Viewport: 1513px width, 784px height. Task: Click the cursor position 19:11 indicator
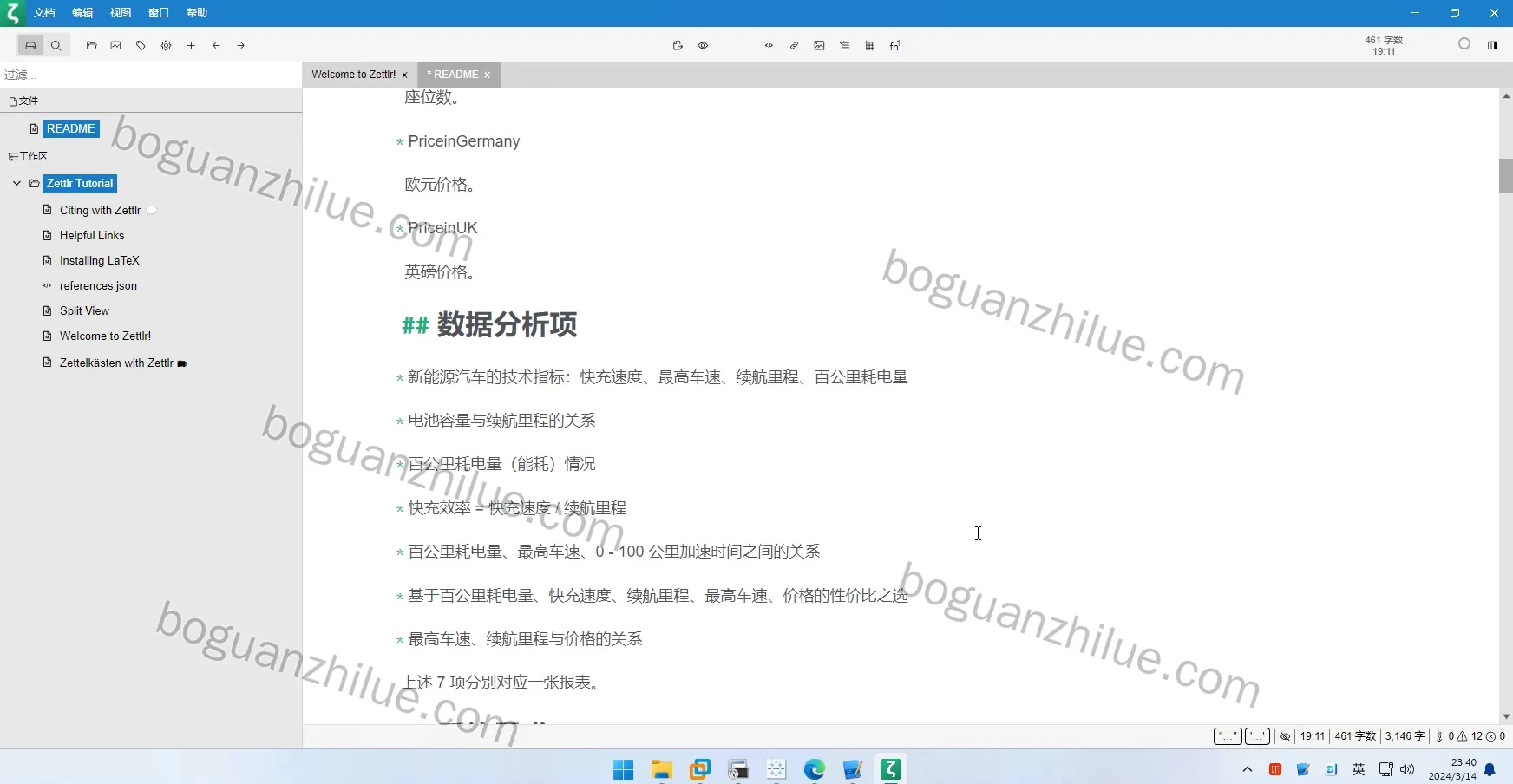click(1313, 736)
